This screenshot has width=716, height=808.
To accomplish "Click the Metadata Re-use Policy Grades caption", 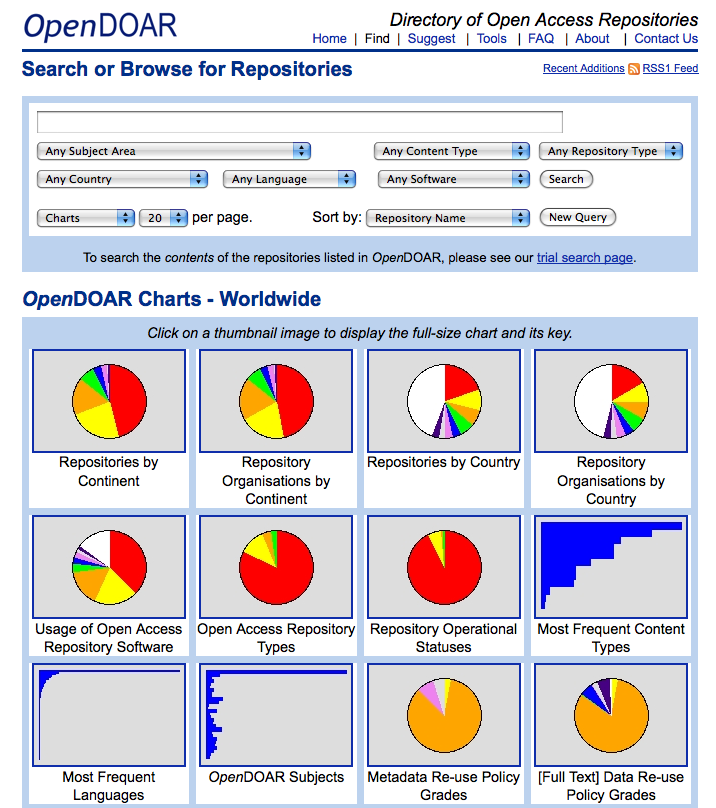I will tap(444, 786).
